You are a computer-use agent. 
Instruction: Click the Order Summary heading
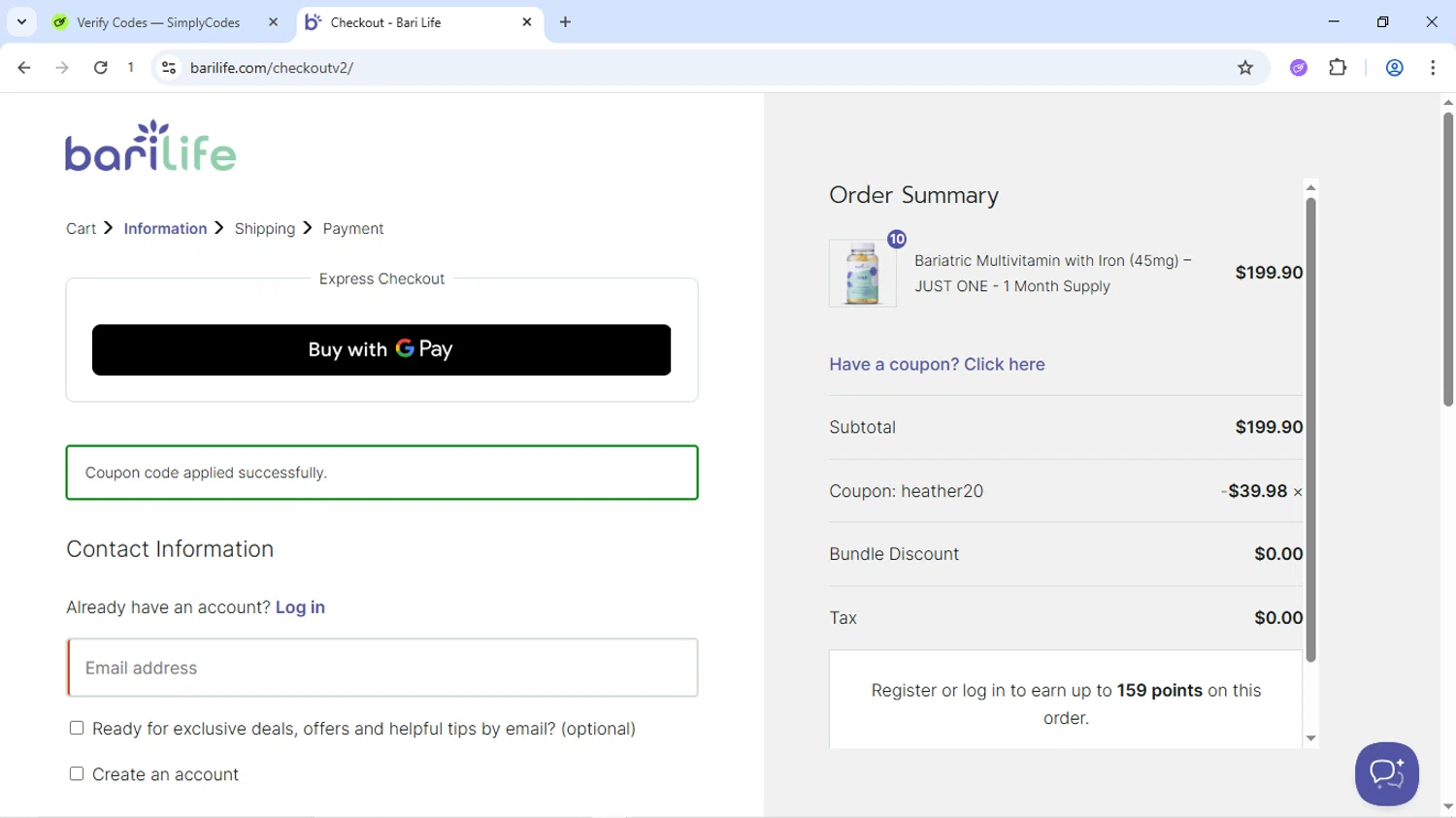click(913, 195)
